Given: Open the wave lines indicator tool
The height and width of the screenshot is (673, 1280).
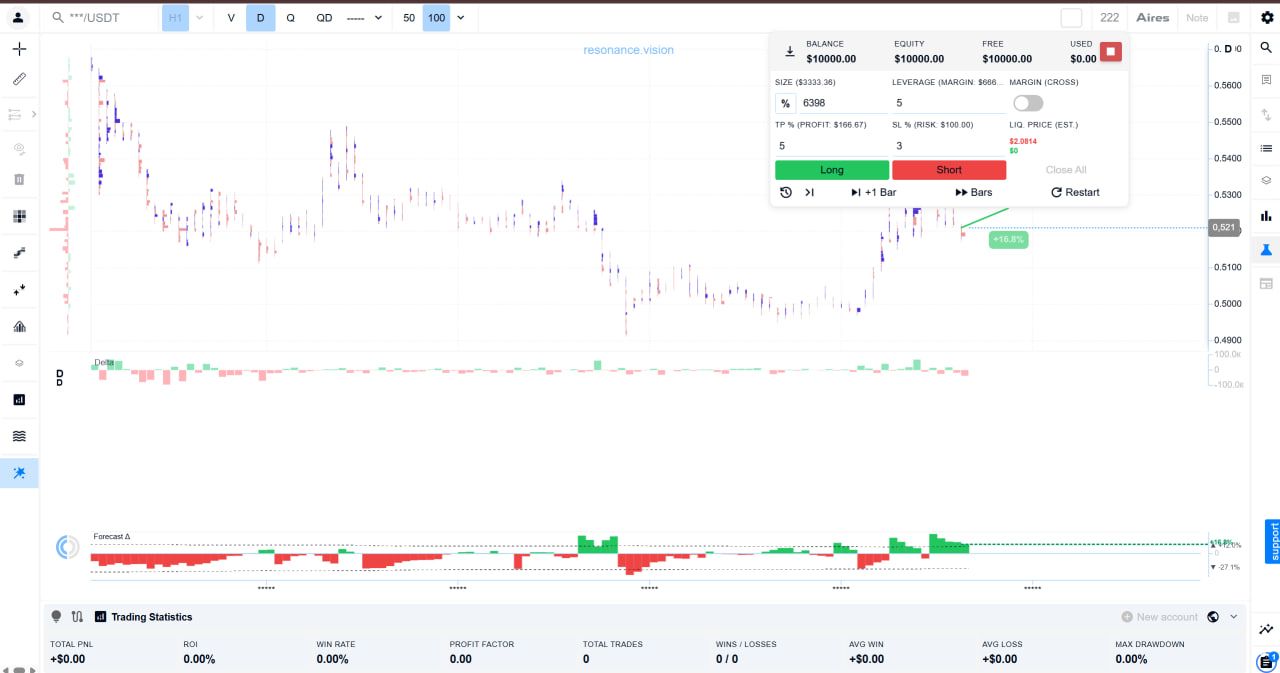Looking at the screenshot, I should coord(19,436).
